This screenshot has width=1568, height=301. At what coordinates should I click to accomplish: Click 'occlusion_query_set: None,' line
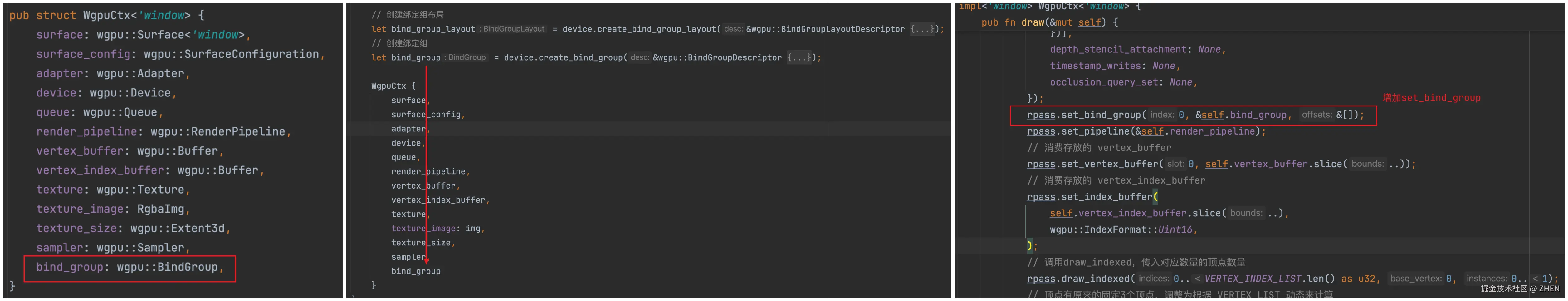(1124, 82)
